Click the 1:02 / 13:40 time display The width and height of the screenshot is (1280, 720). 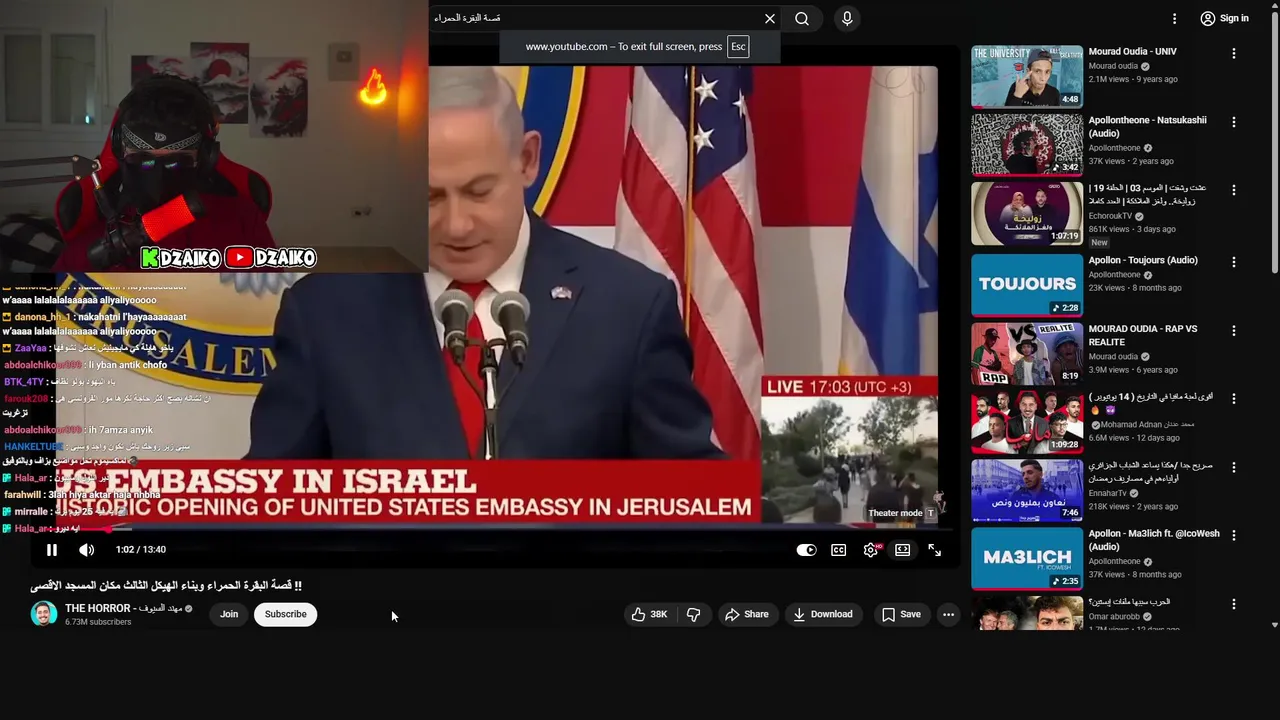(x=141, y=550)
